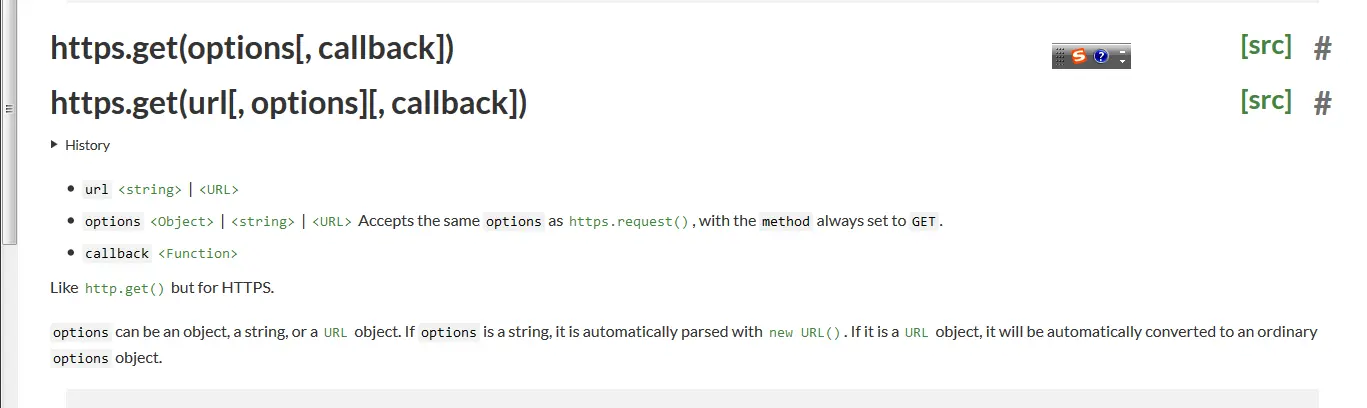Open [src] link for https.get(options[, callback])

(x=1265, y=46)
